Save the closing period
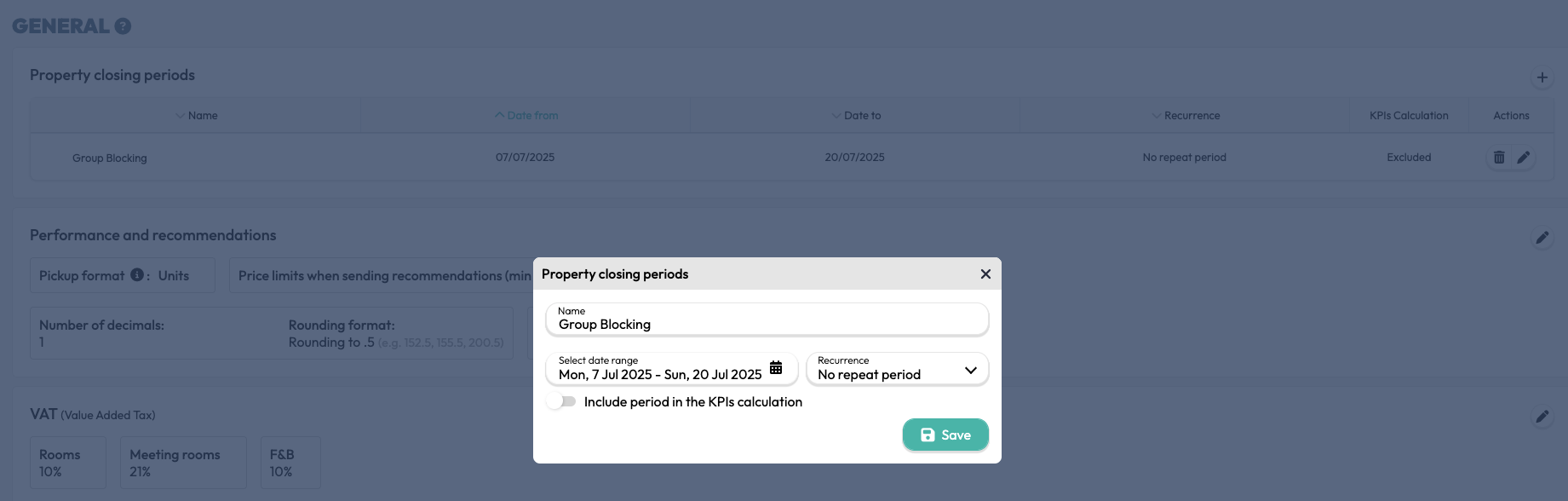1568x501 pixels. tap(945, 435)
